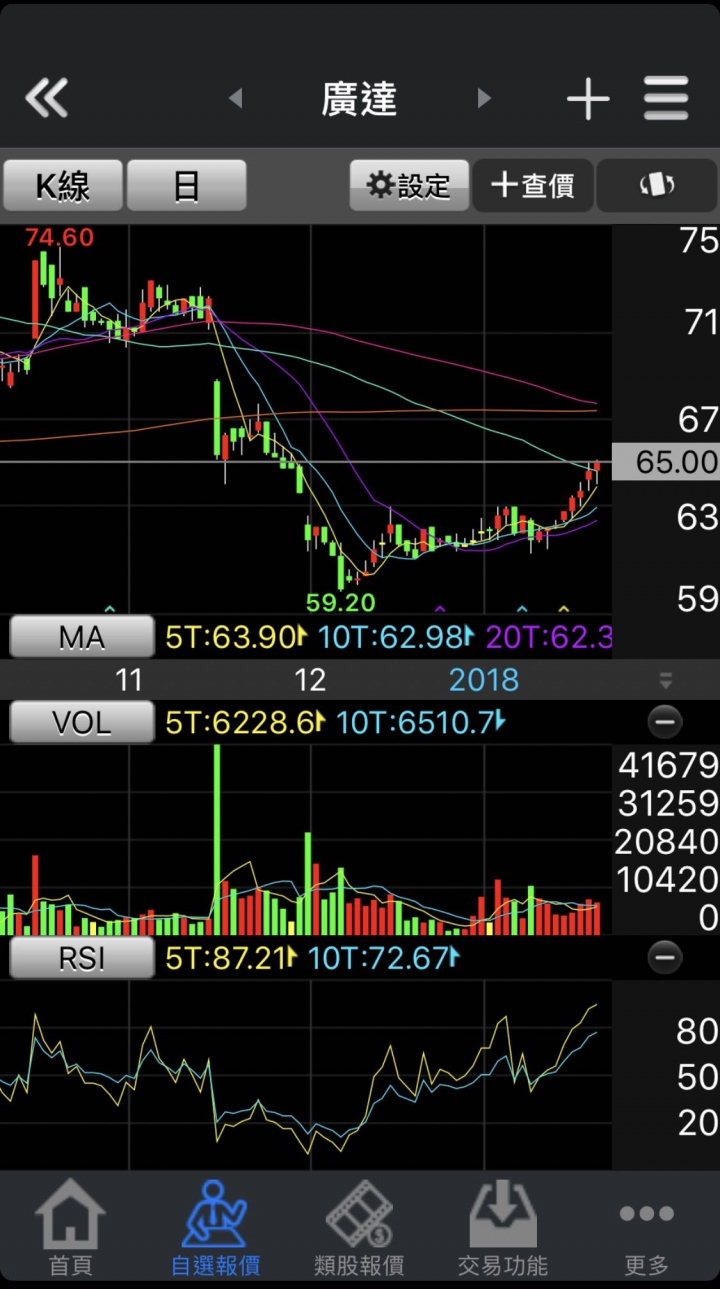Open the RSI indicator selector
The width and height of the screenshot is (720, 1289).
click(x=82, y=958)
